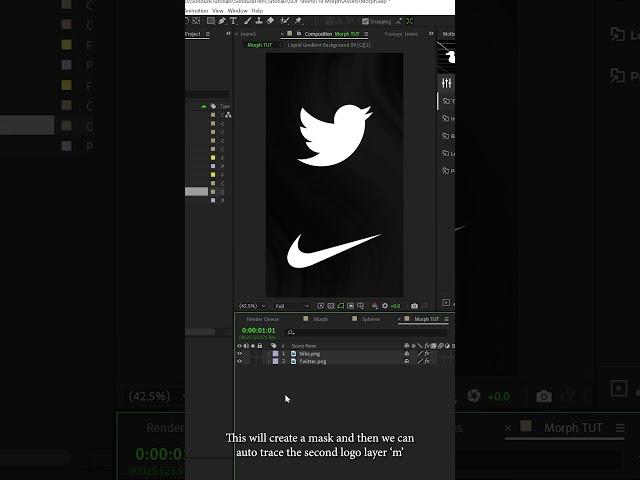Click the camera snapshot icon in viewer
Viewport: 640px width, 480px height.
(x=414, y=306)
